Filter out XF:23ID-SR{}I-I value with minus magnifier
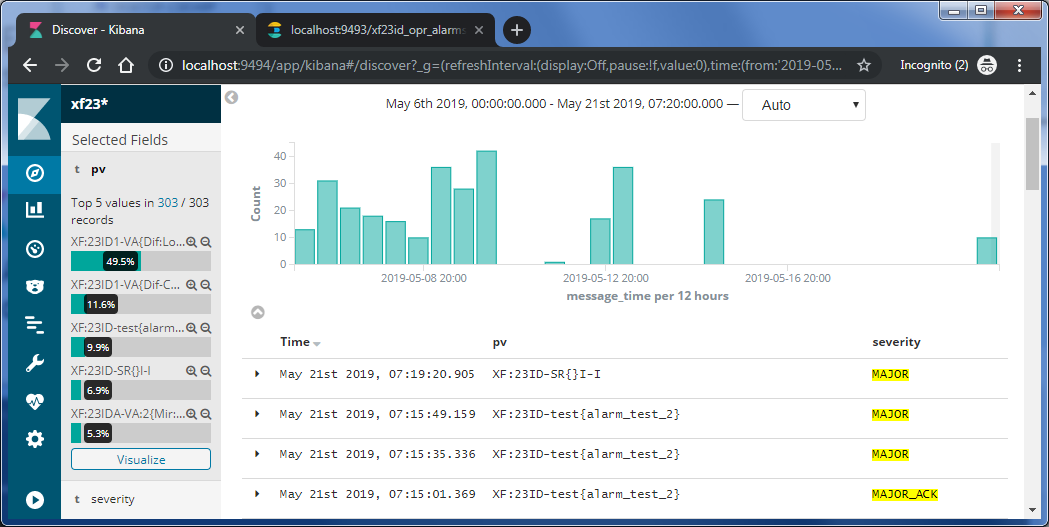 (x=205, y=371)
